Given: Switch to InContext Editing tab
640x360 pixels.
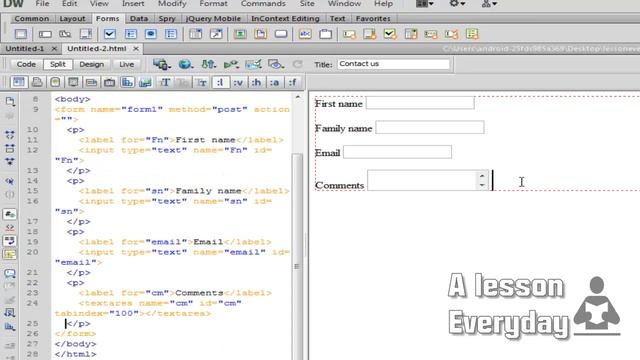Looking at the screenshot, I should [285, 19].
